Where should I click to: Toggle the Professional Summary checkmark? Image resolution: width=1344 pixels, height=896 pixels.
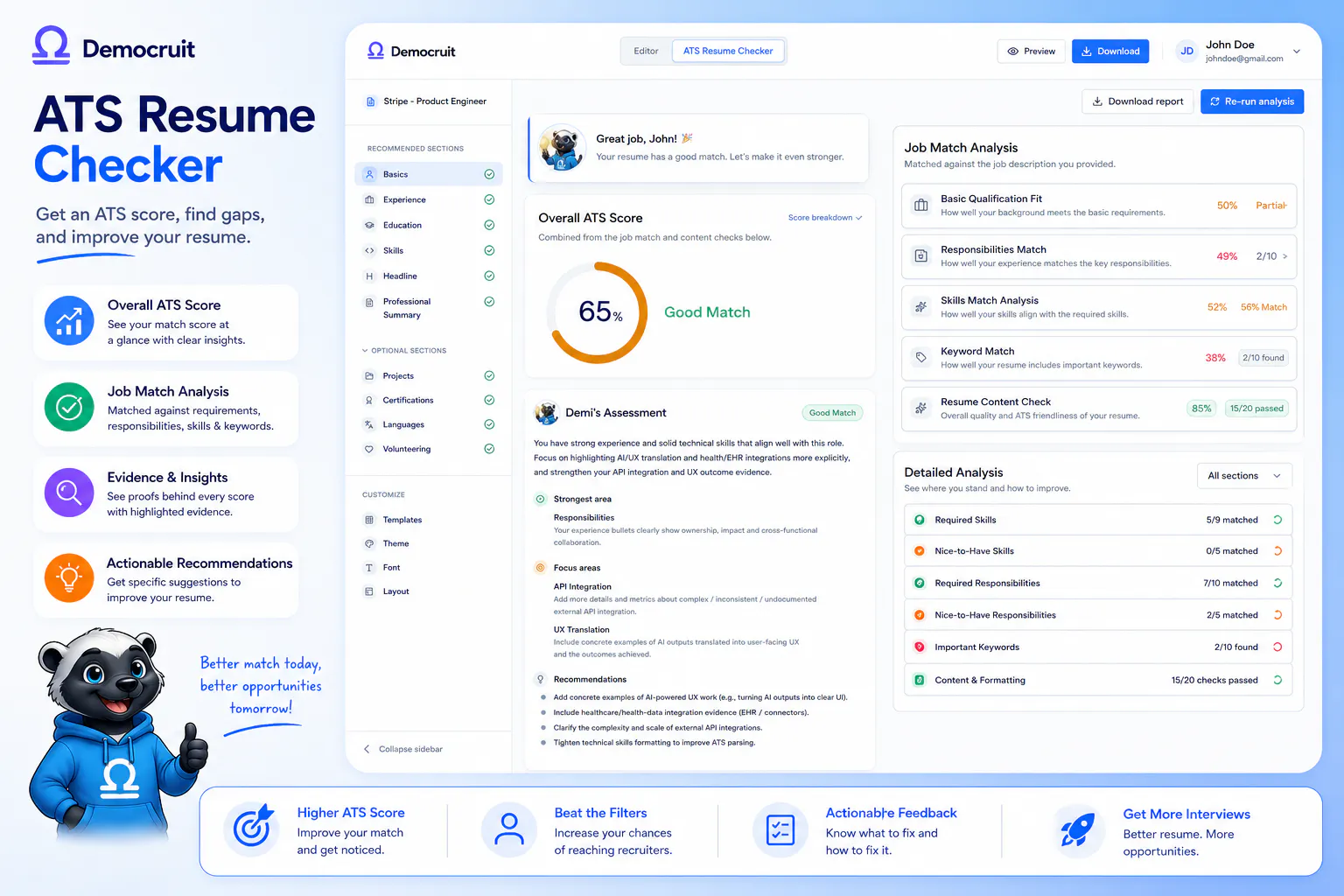(489, 302)
